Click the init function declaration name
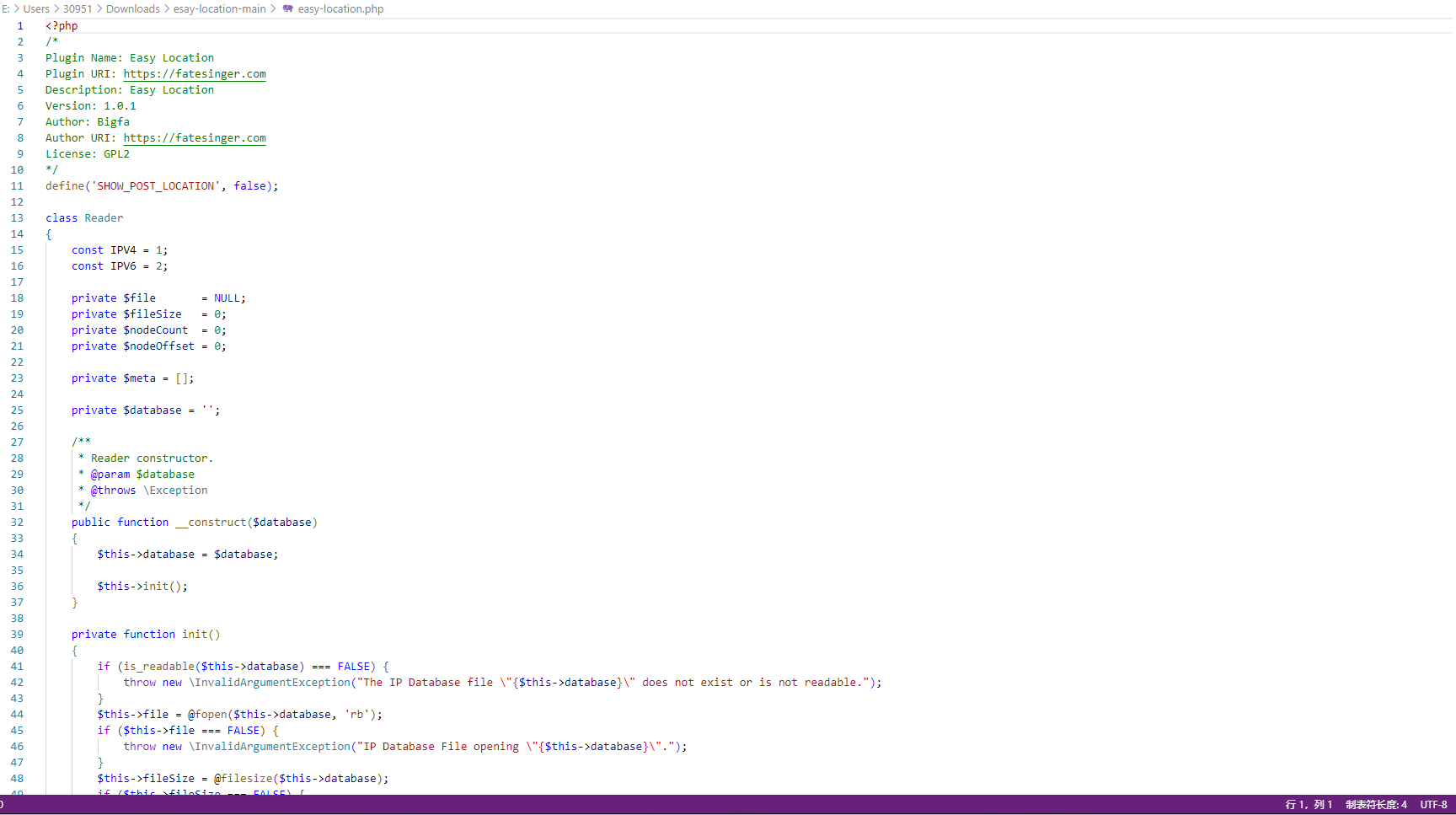Screen dimensions: 1456x815 pyautogui.click(x=195, y=635)
